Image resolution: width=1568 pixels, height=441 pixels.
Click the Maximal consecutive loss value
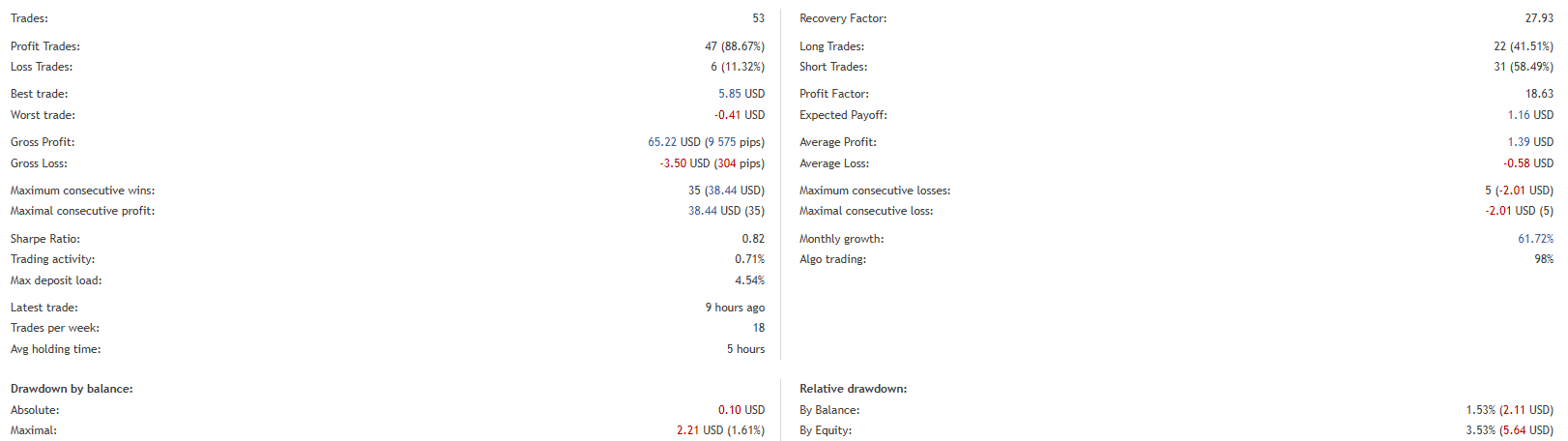(x=1519, y=211)
